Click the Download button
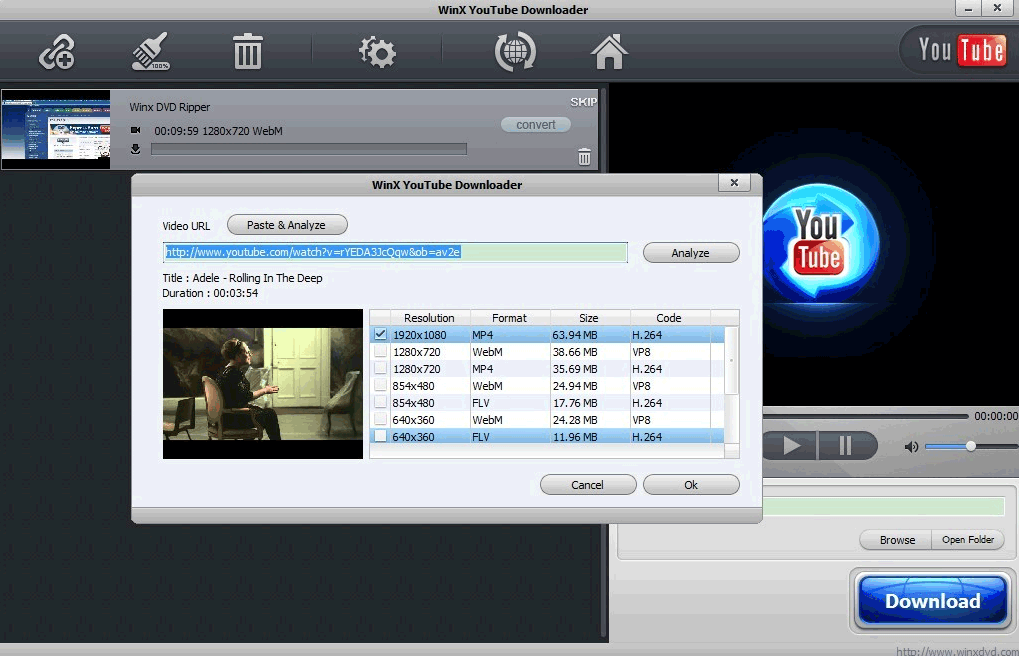The height and width of the screenshot is (656, 1019). [931, 601]
